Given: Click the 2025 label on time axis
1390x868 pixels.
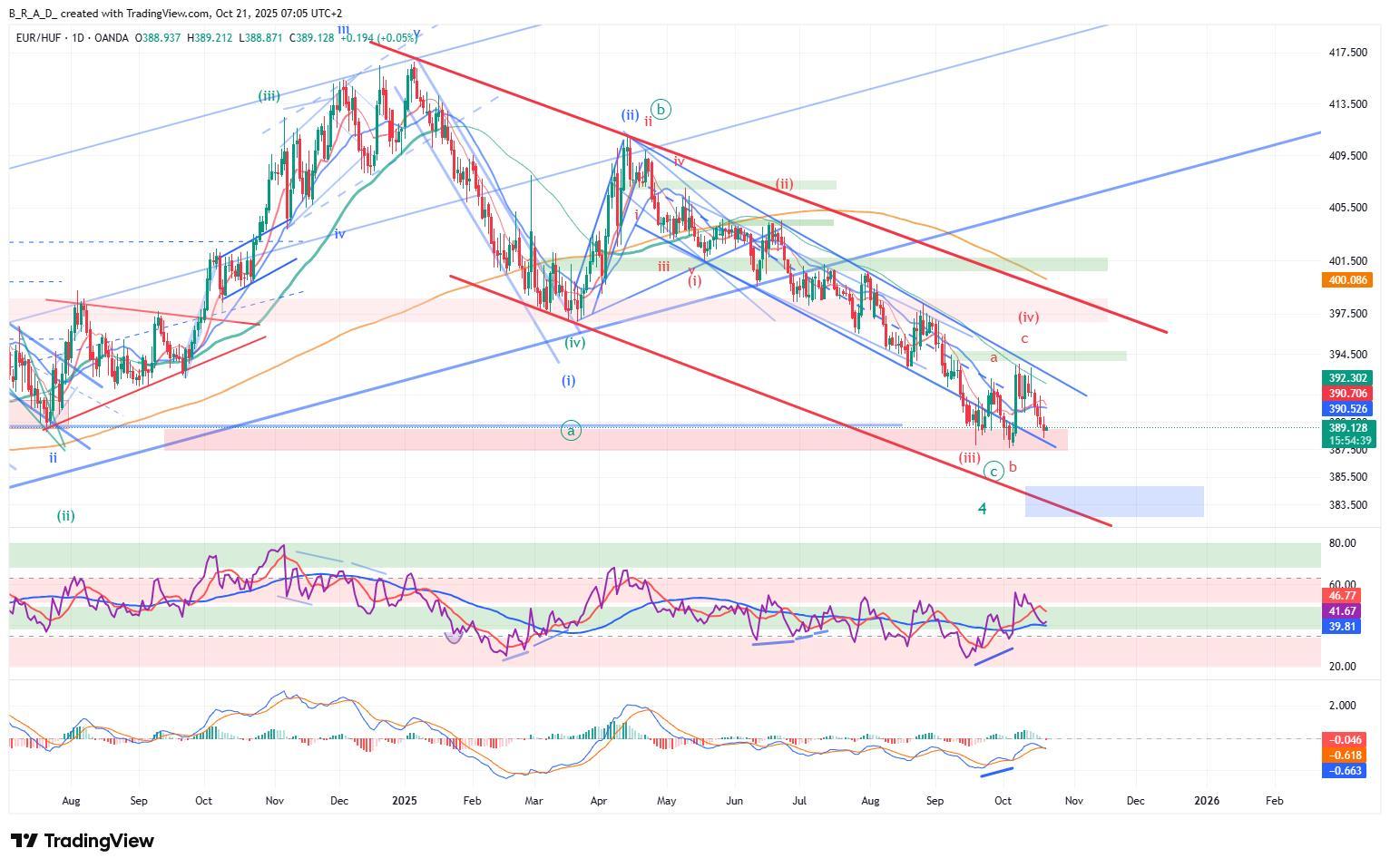Looking at the screenshot, I should (x=404, y=801).
